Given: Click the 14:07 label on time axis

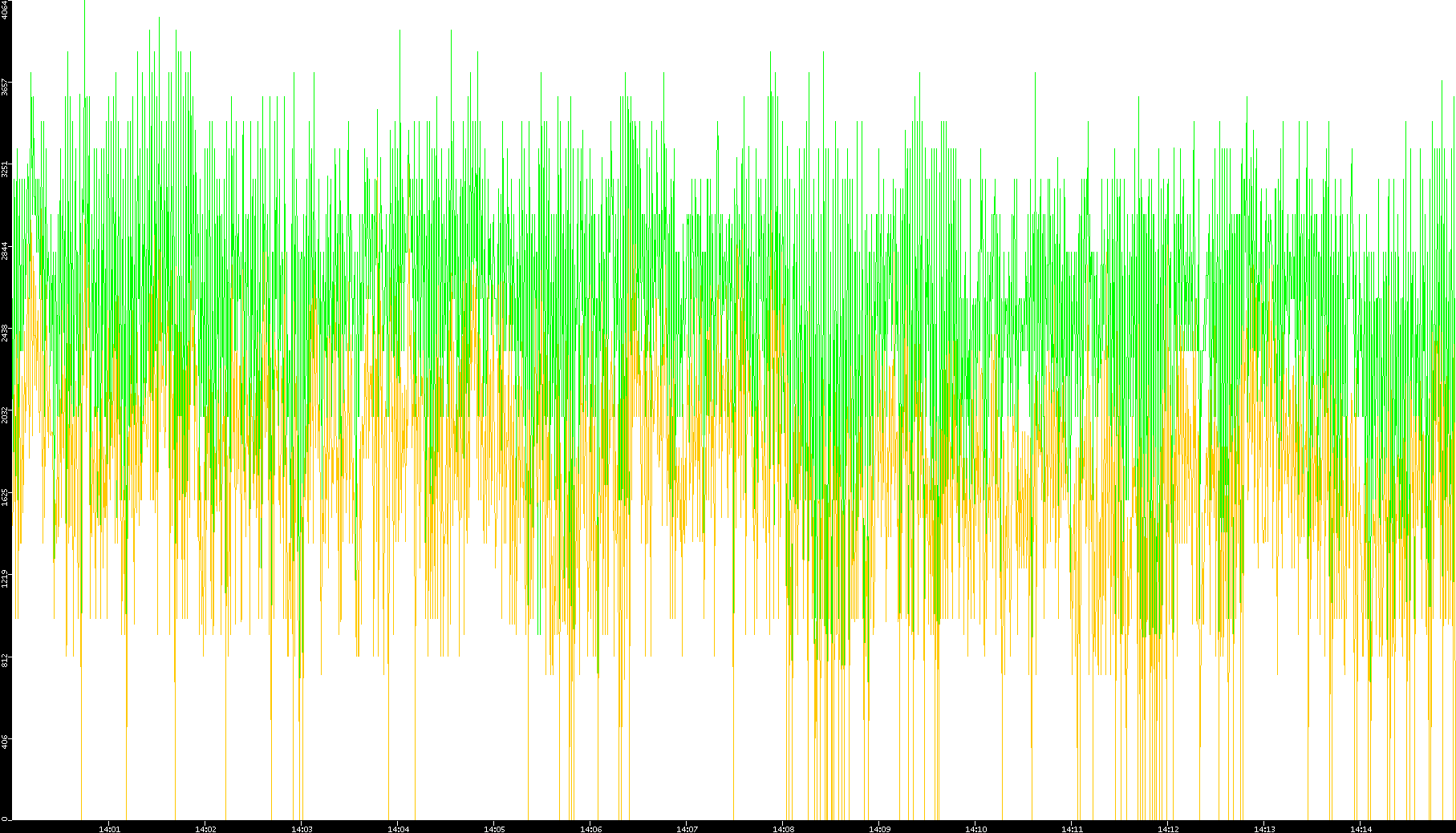Looking at the screenshot, I should point(687,829).
